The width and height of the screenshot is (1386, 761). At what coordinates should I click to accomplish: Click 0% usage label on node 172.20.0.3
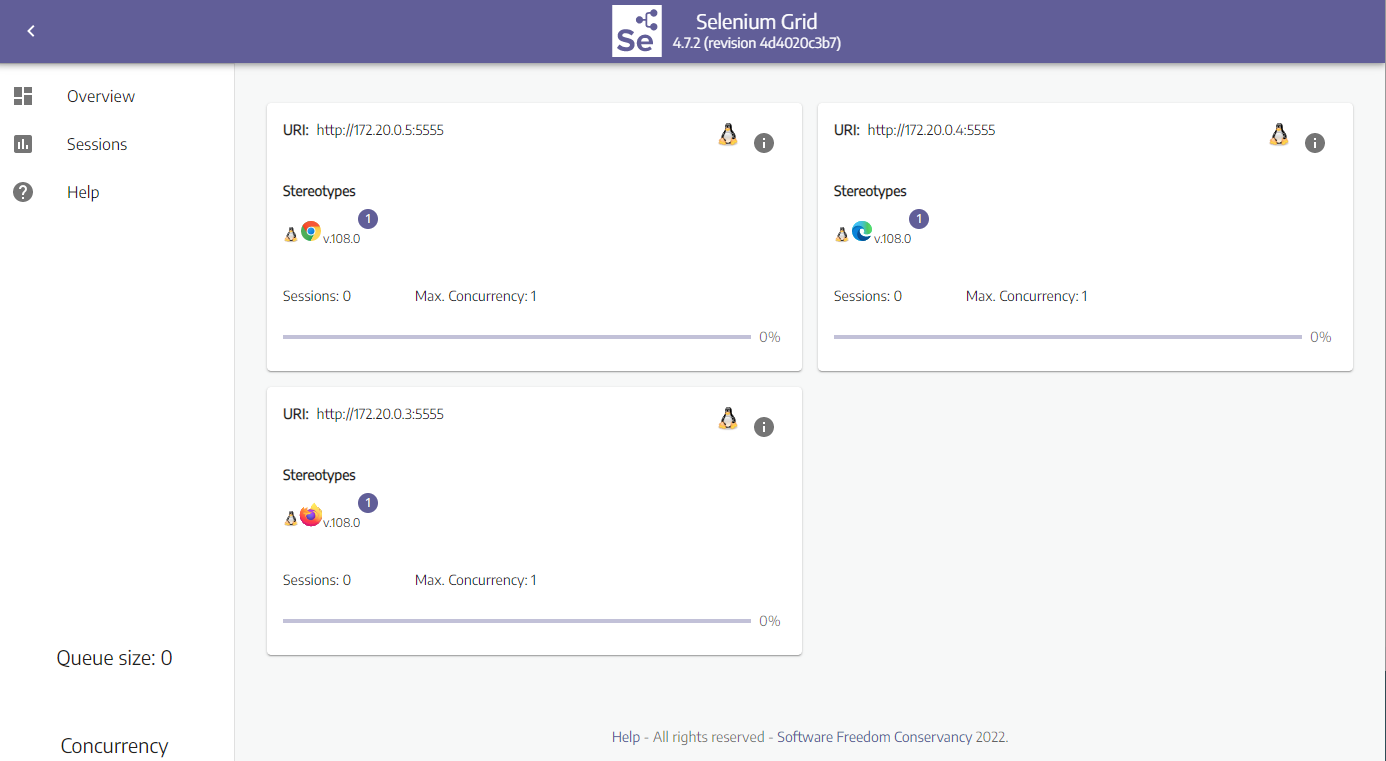[x=770, y=621]
